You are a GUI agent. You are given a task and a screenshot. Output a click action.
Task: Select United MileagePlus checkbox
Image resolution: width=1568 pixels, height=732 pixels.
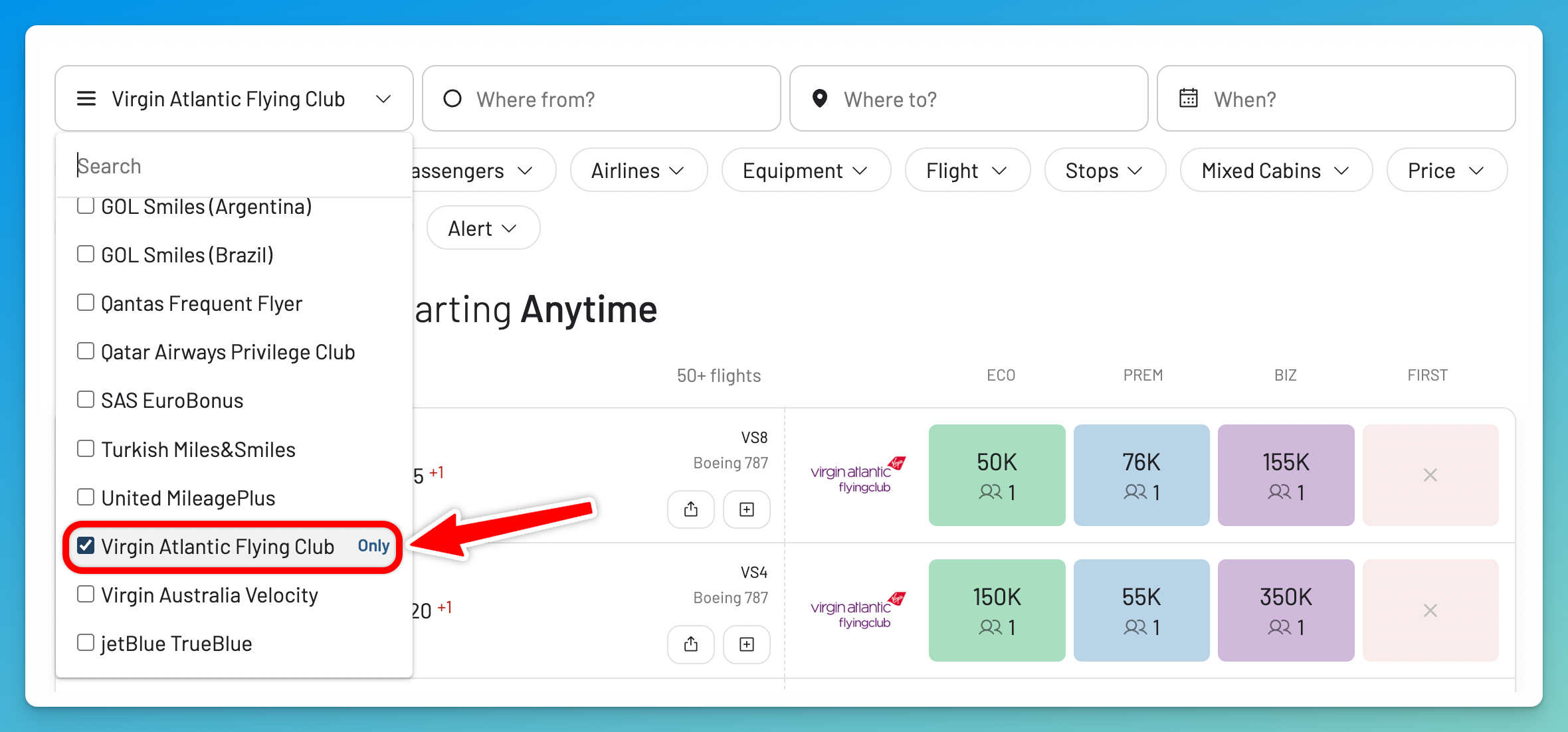click(x=86, y=497)
